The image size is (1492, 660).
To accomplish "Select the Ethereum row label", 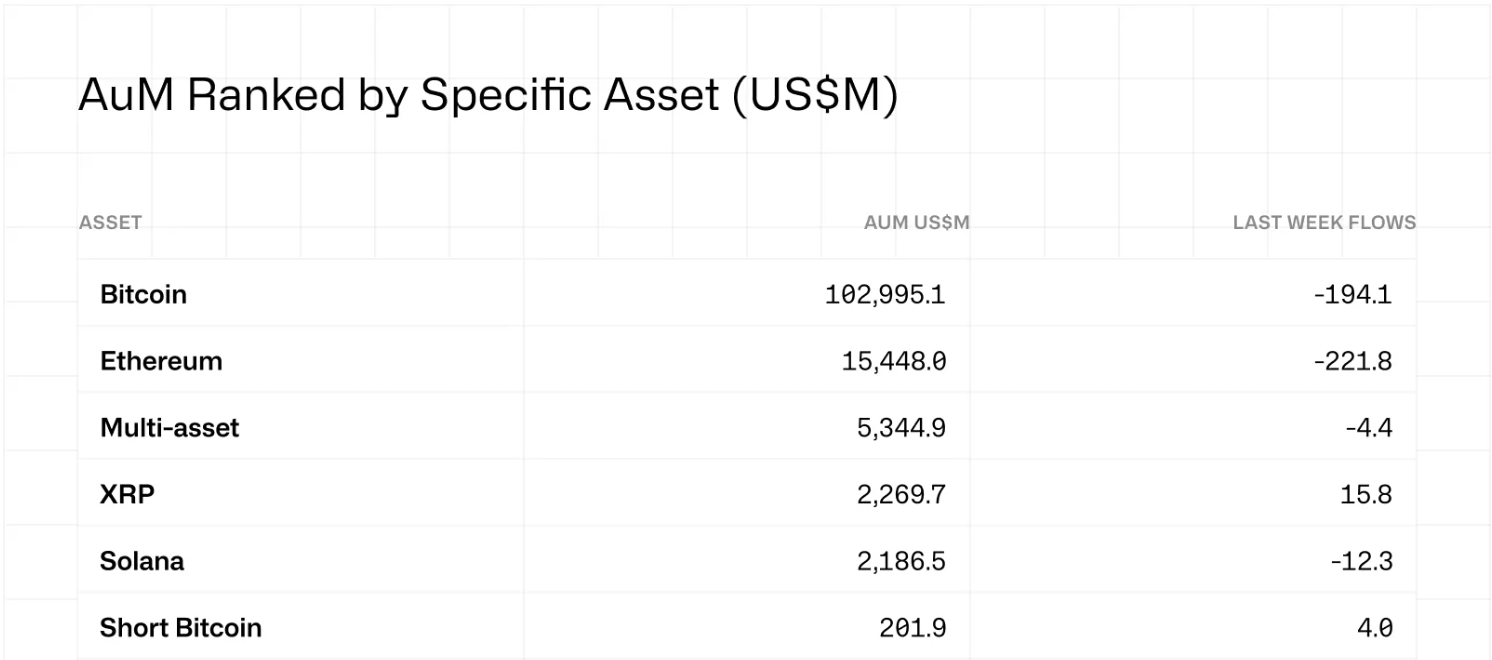I will pos(161,361).
